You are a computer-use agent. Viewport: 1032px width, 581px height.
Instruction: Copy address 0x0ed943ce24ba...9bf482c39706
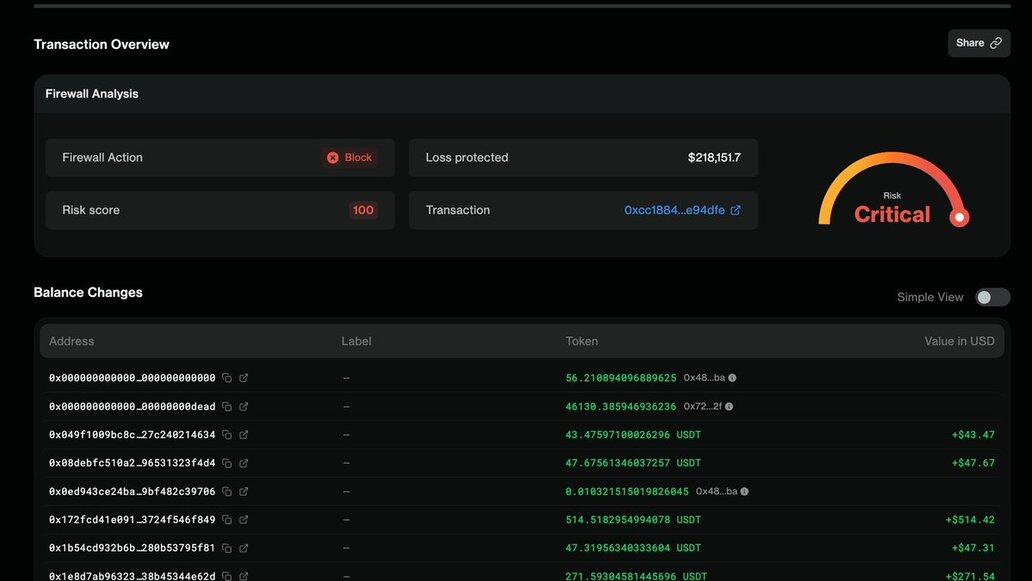(x=227, y=492)
